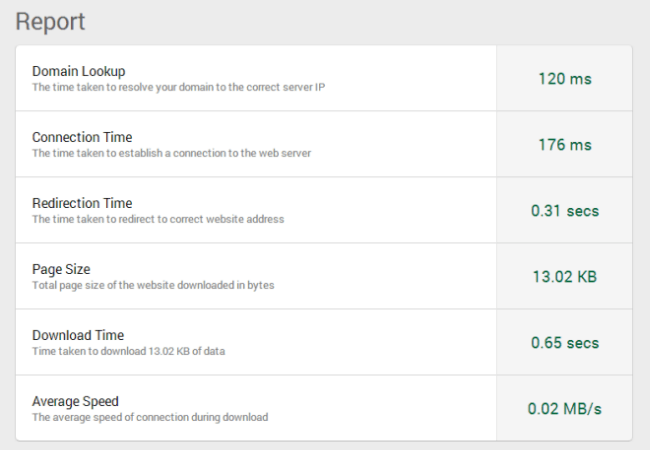Click the 176 ms connection time value
The image size is (650, 450).
tap(565, 145)
